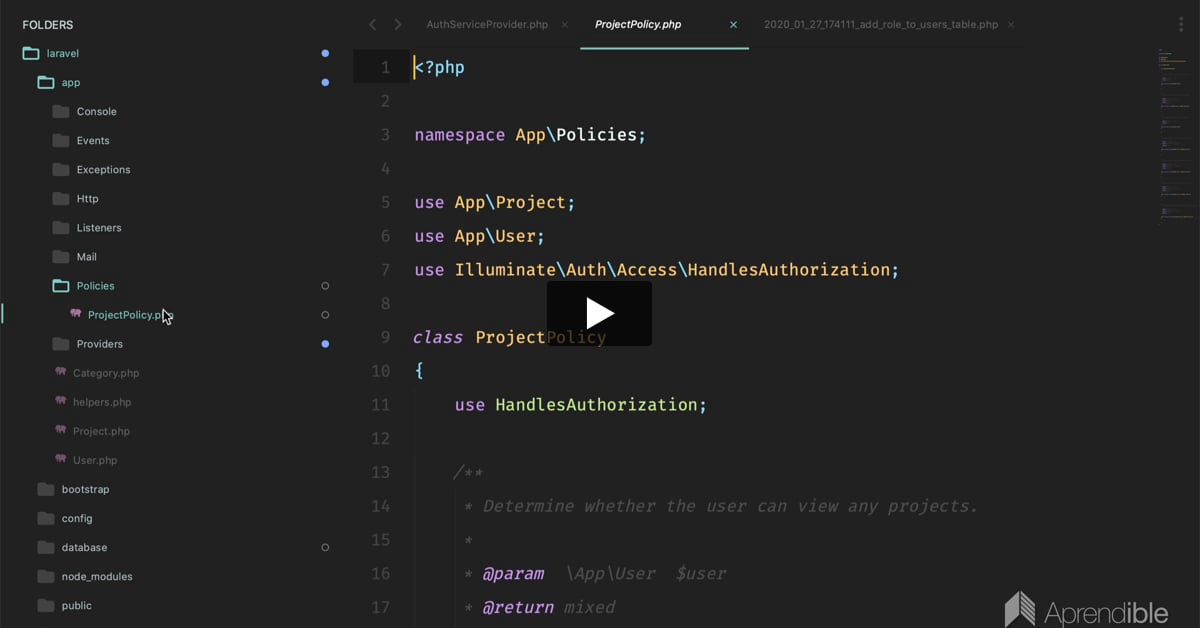Click the PHP file icon beside Project.php
This screenshot has height=628, width=1200.
coord(61,429)
